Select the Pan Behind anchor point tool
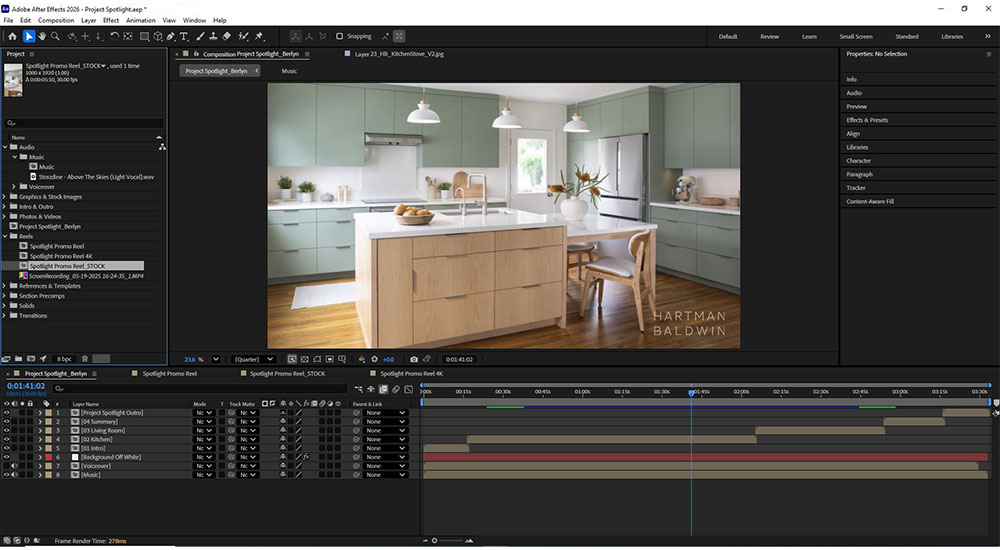 pyautogui.click(x=128, y=36)
